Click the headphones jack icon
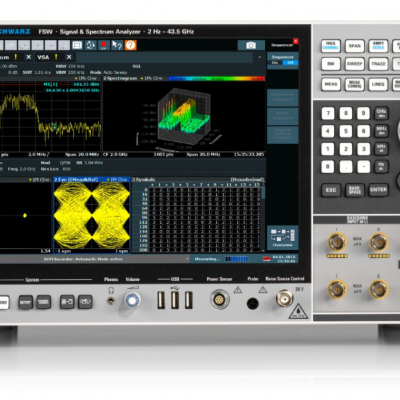400x400 pixels. [x=111, y=301]
